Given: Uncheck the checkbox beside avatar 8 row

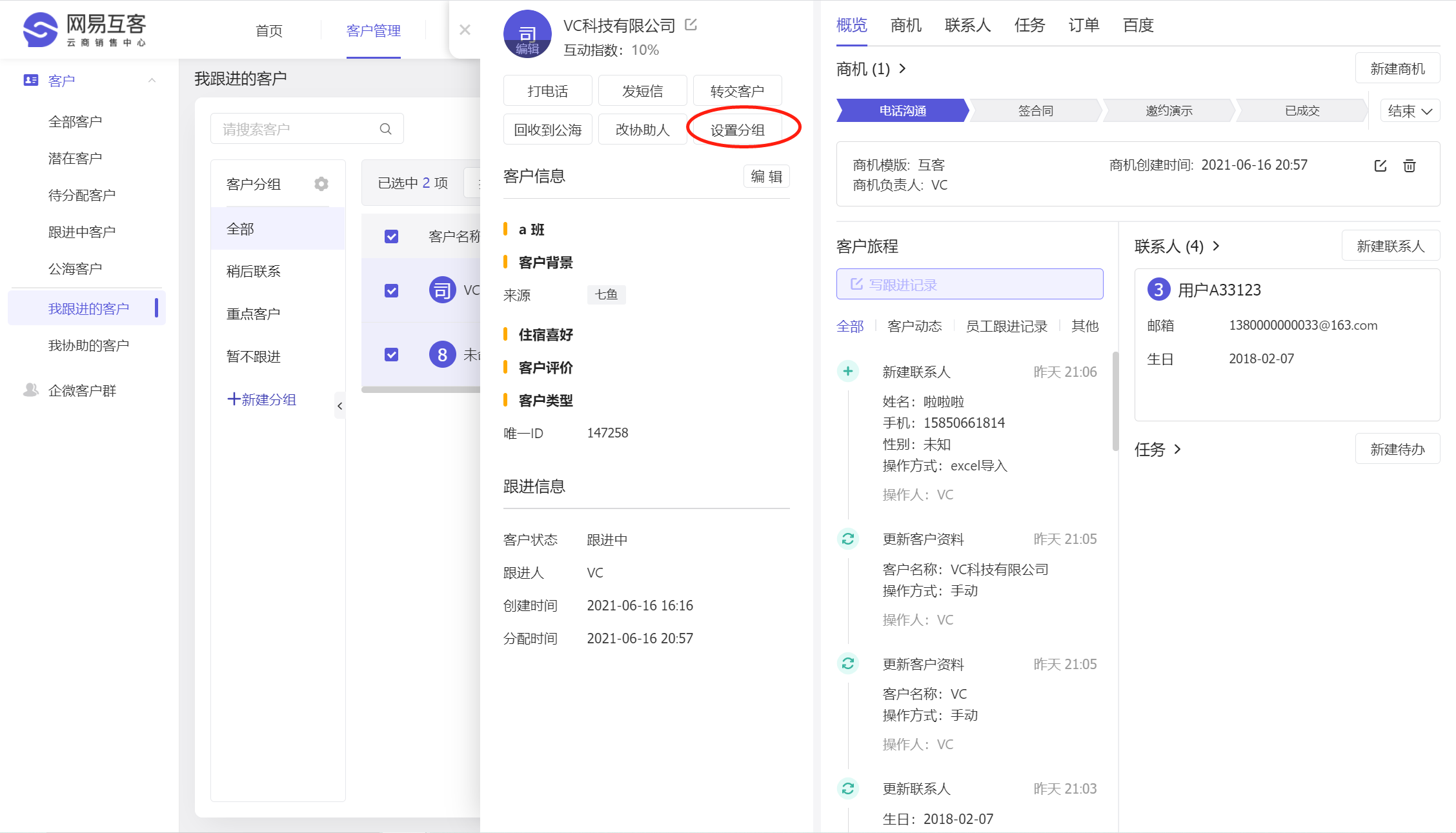Looking at the screenshot, I should point(391,354).
